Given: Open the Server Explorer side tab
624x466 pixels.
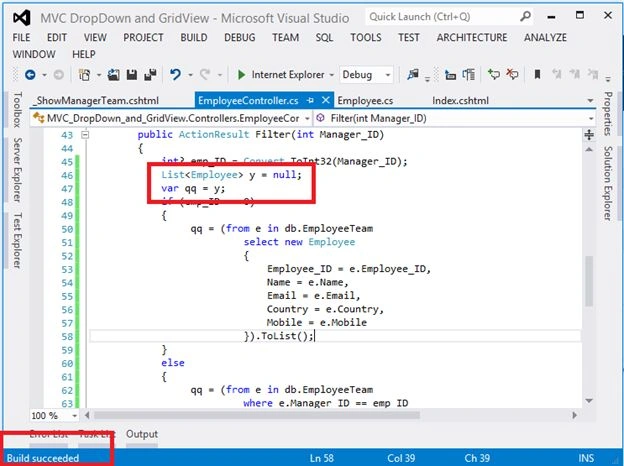Looking at the screenshot, I should click(17, 170).
